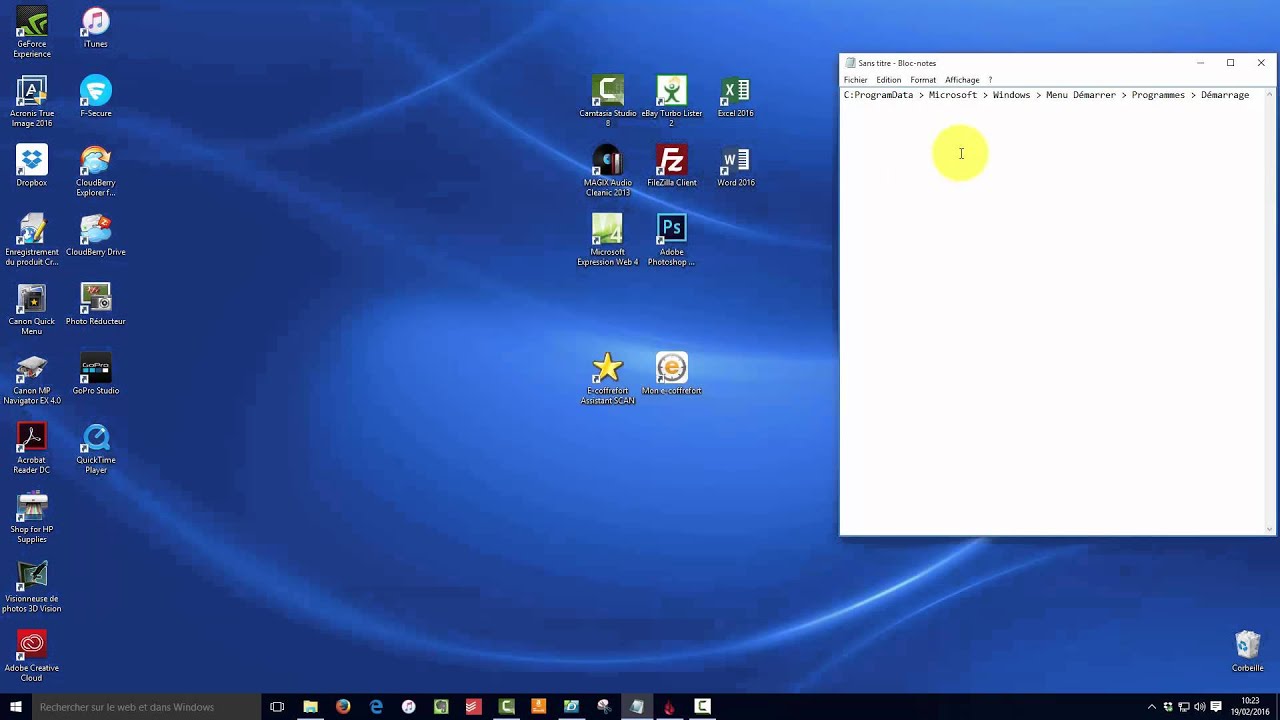Place cursor in the Bloc-notes path text line
Image resolution: width=1280 pixels, height=720 pixels.
(x=1046, y=95)
